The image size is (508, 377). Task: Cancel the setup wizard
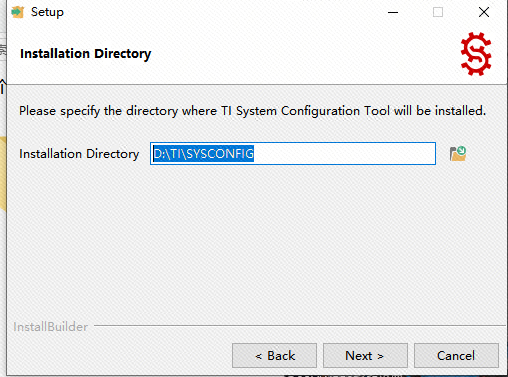[x=456, y=356]
